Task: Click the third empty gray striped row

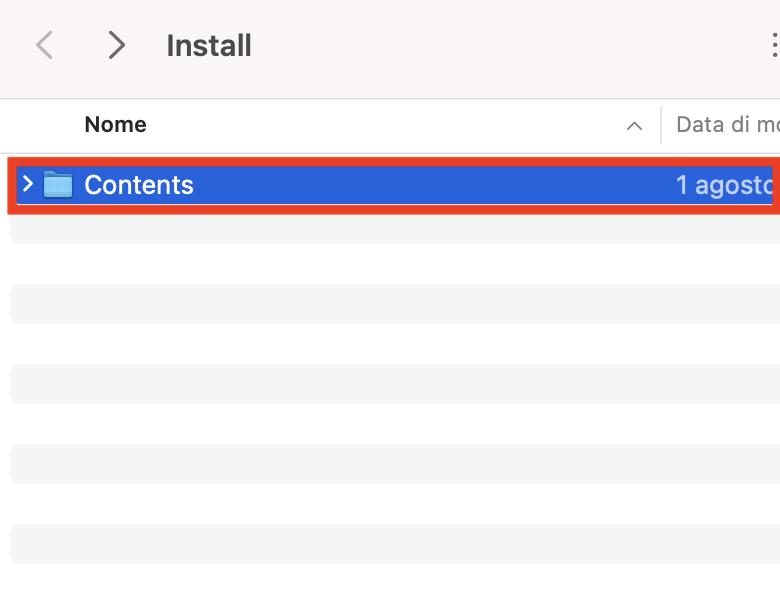Action: [395, 384]
